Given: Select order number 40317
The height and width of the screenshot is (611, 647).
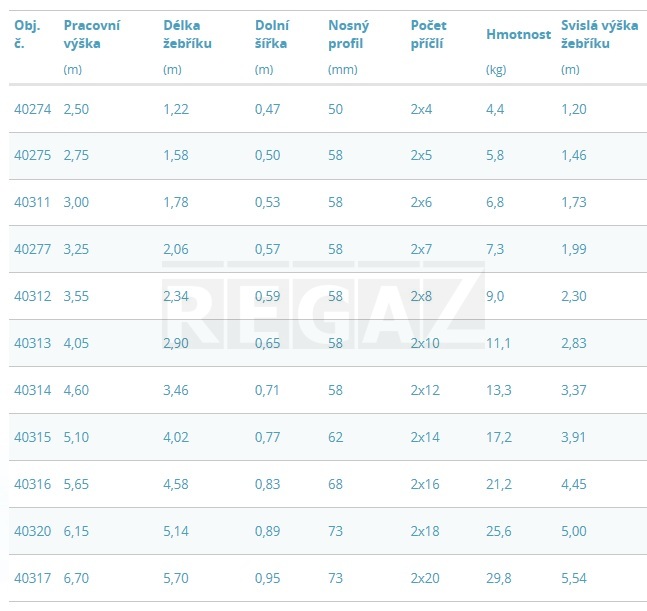Looking at the screenshot, I should pos(33,578).
